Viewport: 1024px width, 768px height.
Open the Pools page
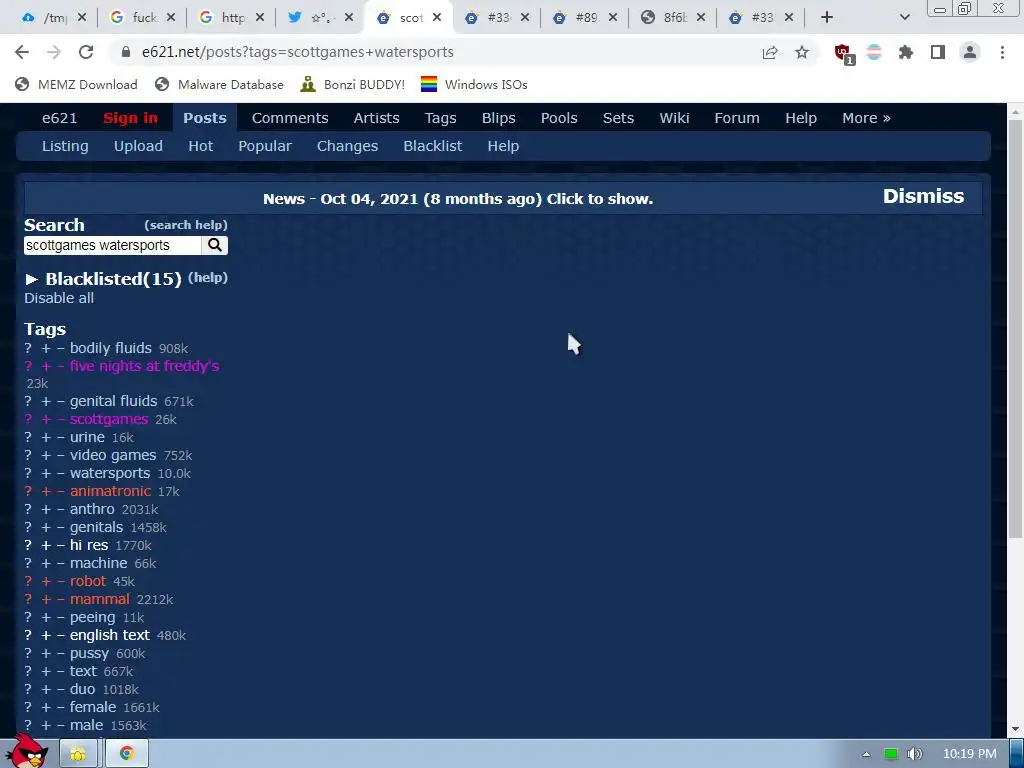559,118
